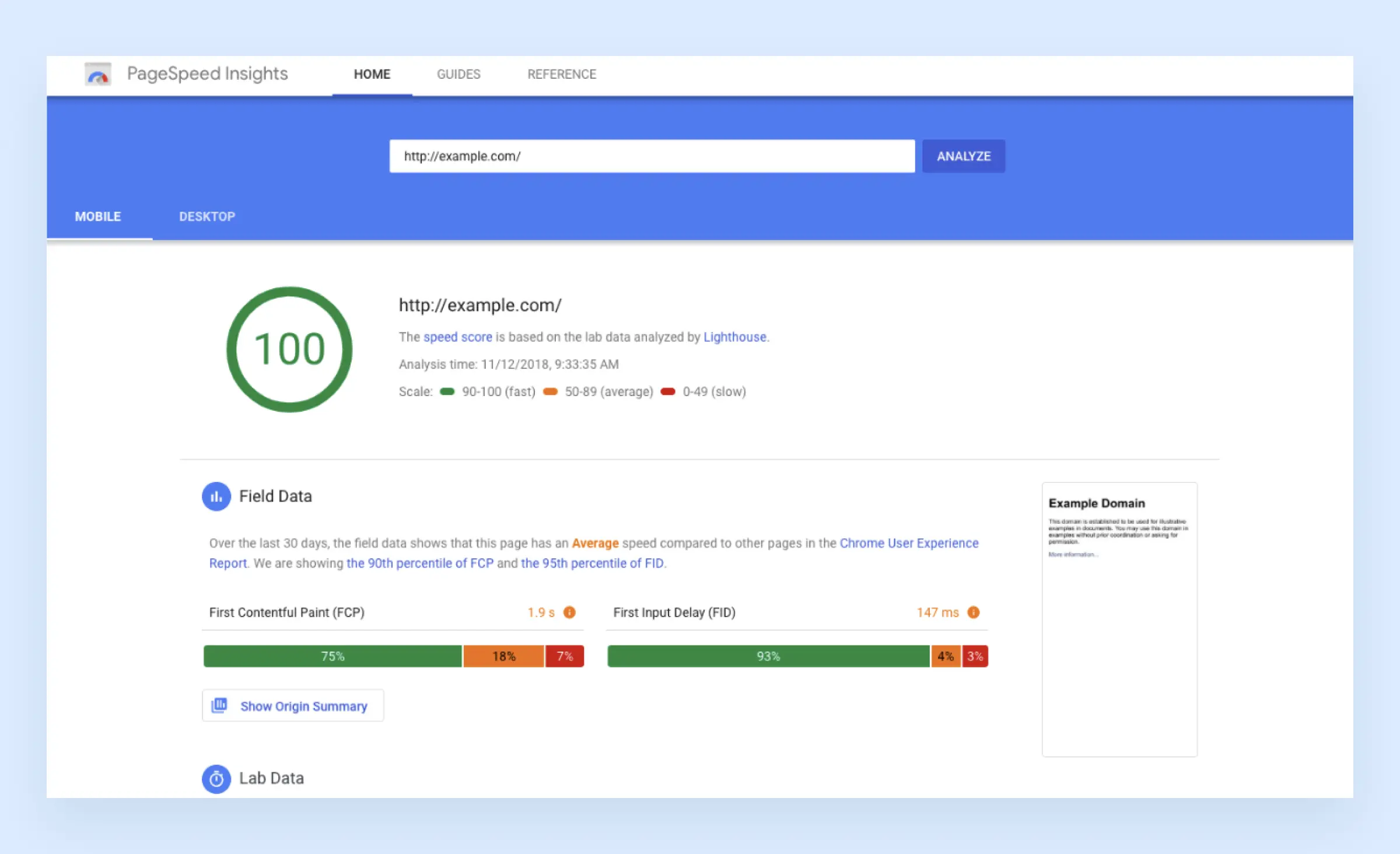This screenshot has width=1400, height=854.
Task: Open the HOME tab
Action: pos(372,75)
